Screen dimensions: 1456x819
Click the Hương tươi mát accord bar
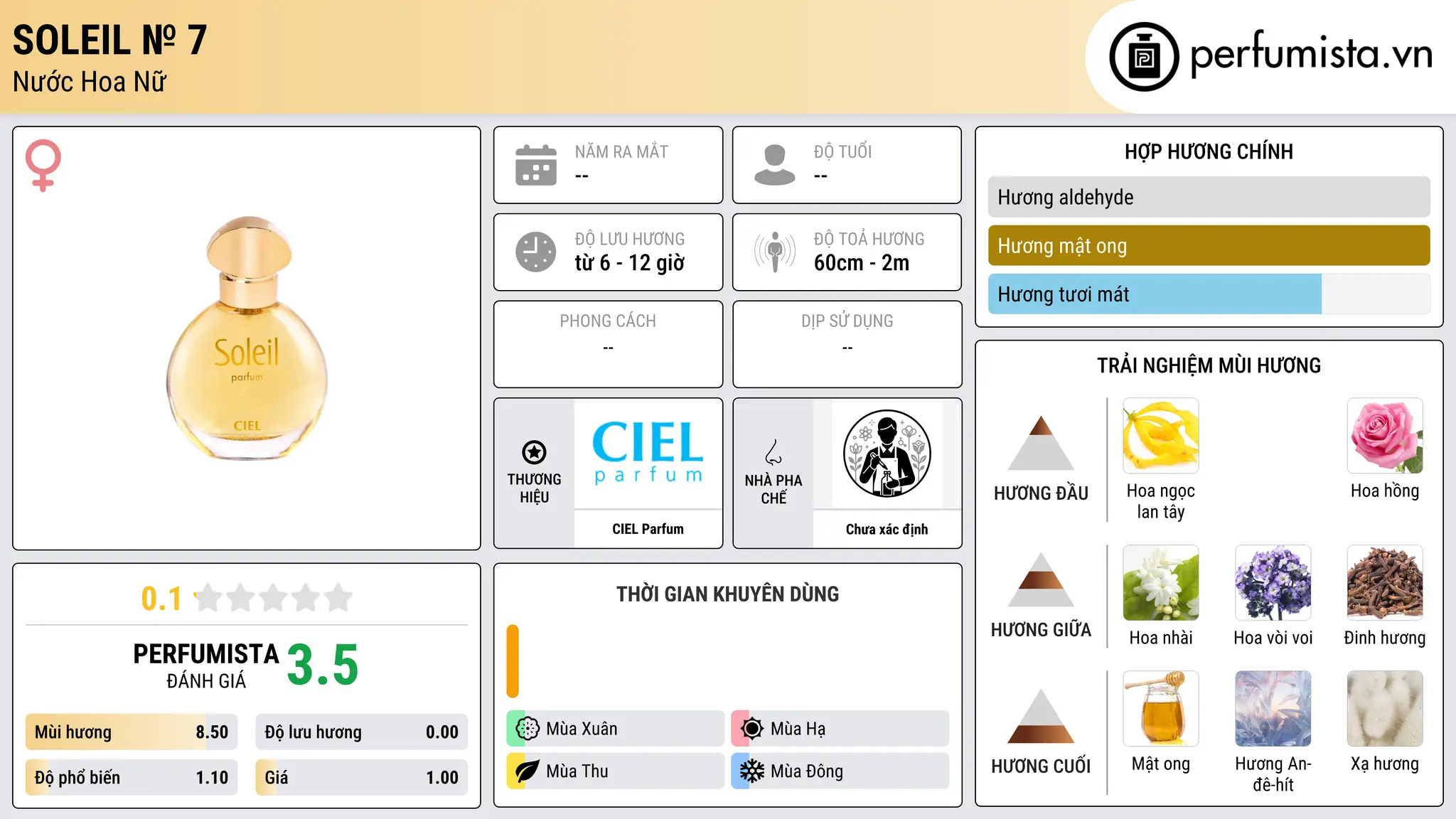pyautogui.click(x=1209, y=294)
